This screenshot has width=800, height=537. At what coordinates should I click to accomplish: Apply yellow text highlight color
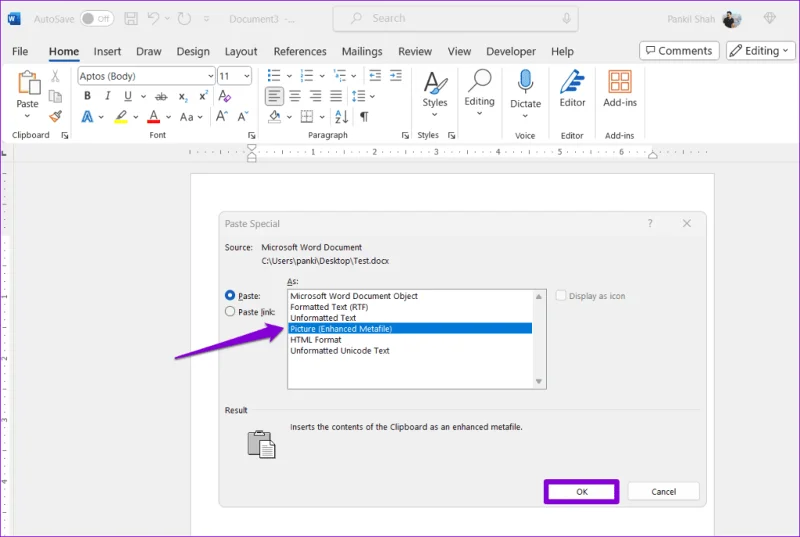click(121, 117)
